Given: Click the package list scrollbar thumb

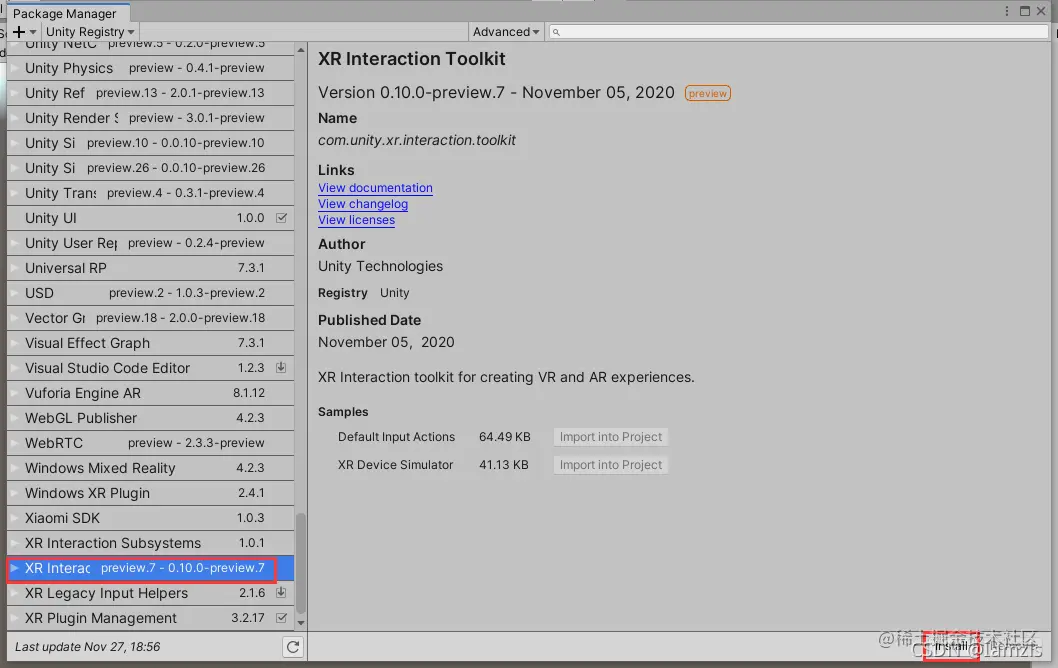Looking at the screenshot, I should coord(301,564).
